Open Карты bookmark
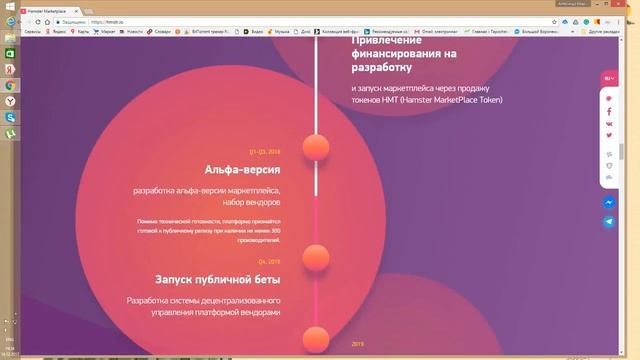 pos(80,31)
